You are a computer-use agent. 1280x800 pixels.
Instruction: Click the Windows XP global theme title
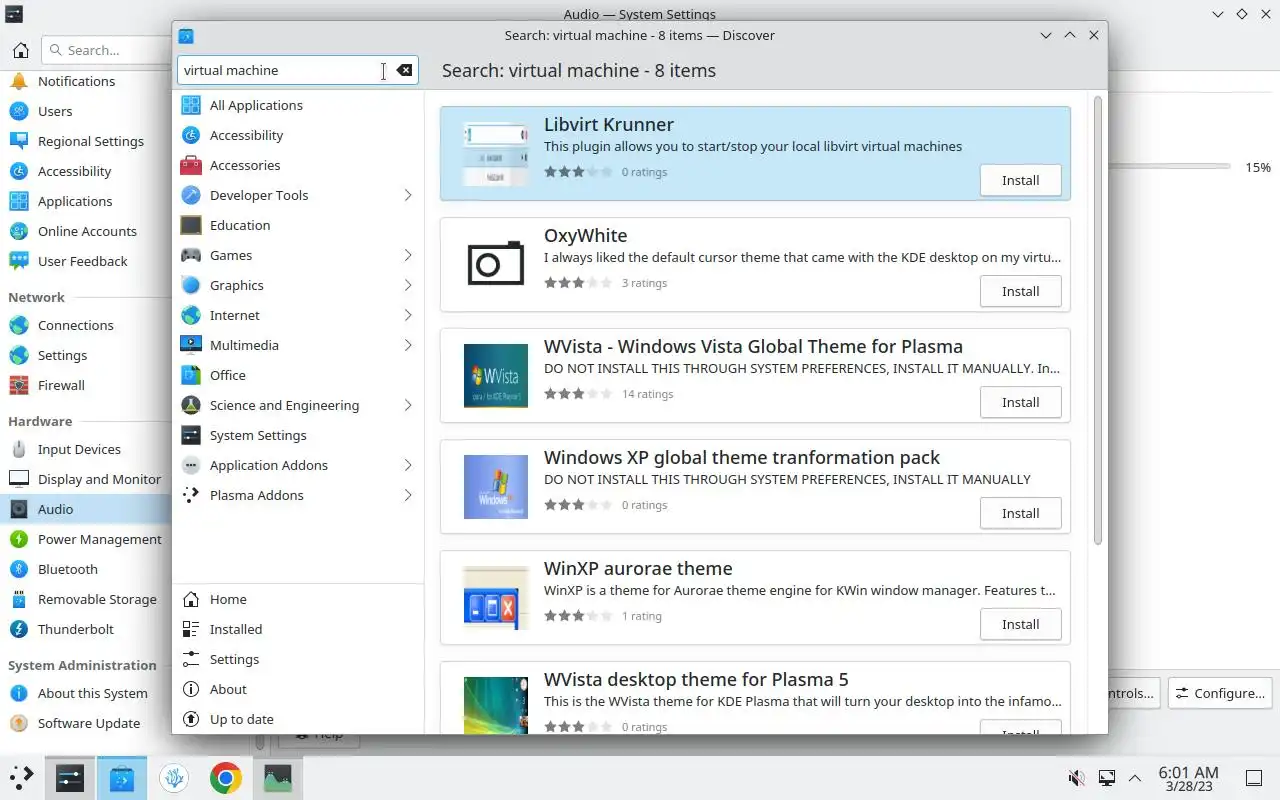point(742,457)
